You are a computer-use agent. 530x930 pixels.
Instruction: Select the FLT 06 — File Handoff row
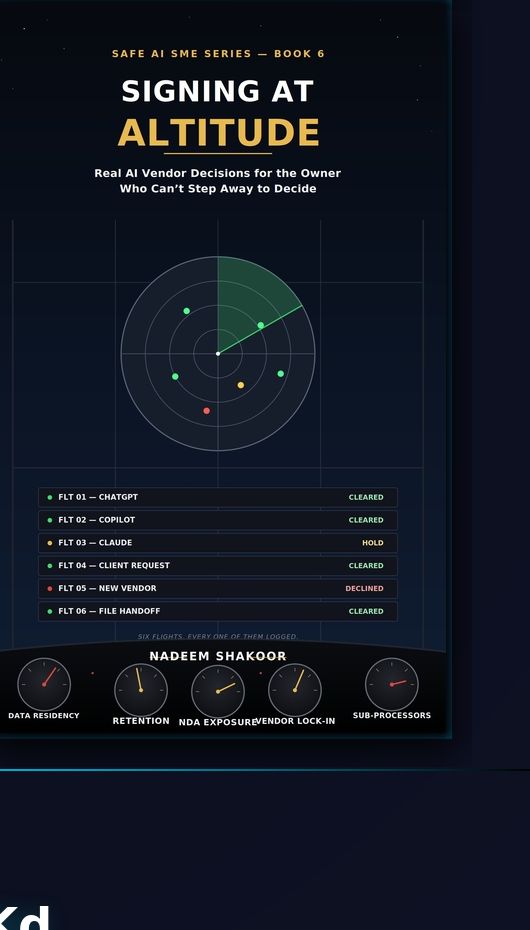coord(218,611)
